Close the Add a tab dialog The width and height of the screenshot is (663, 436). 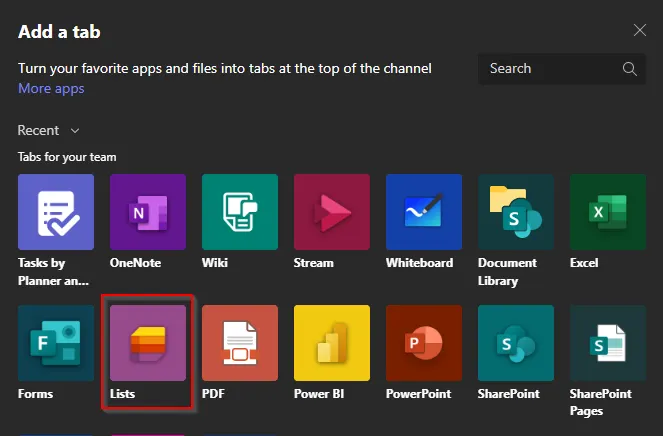tap(640, 30)
